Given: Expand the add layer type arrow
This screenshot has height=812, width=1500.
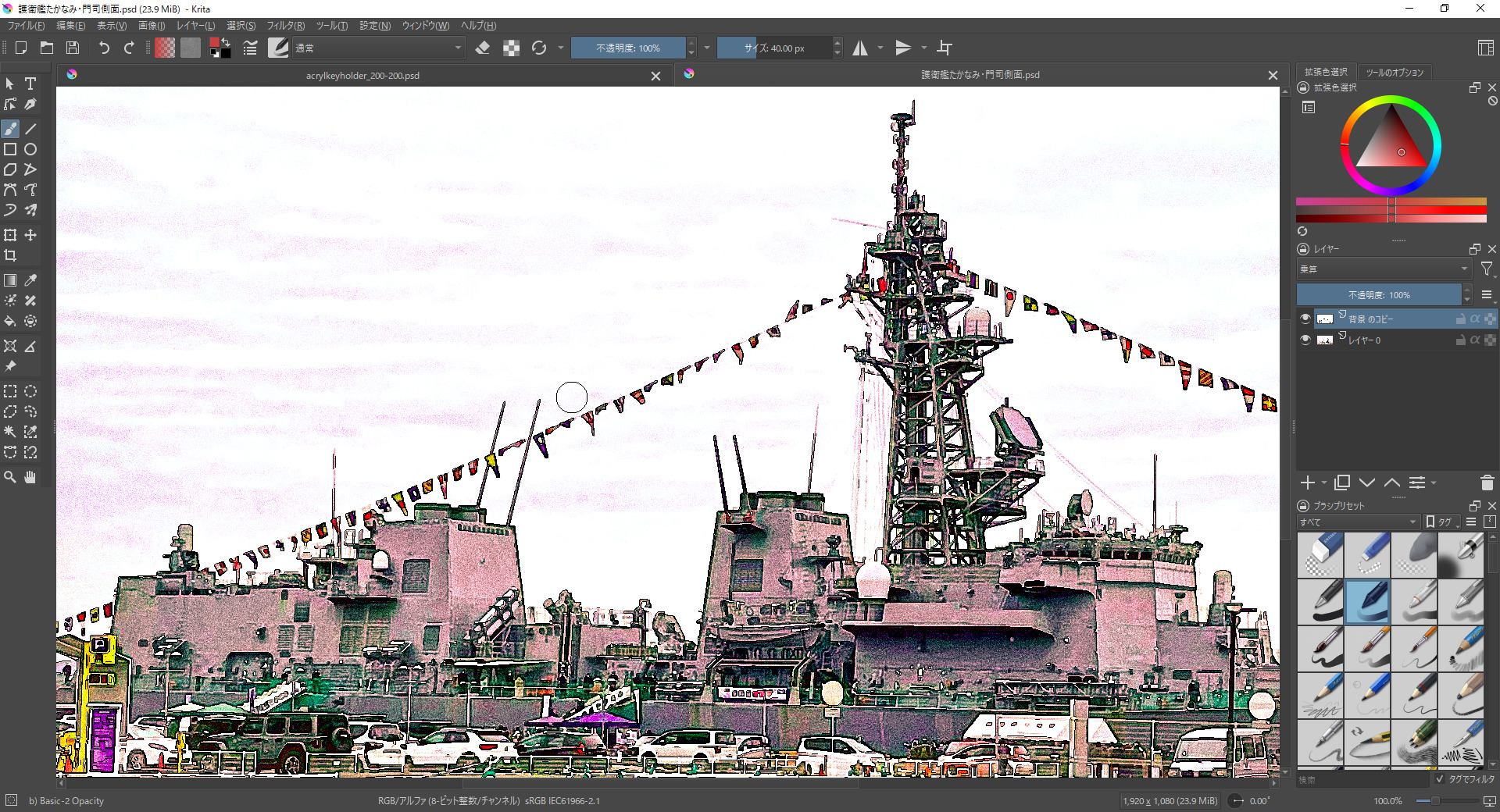Looking at the screenshot, I should [1324, 483].
